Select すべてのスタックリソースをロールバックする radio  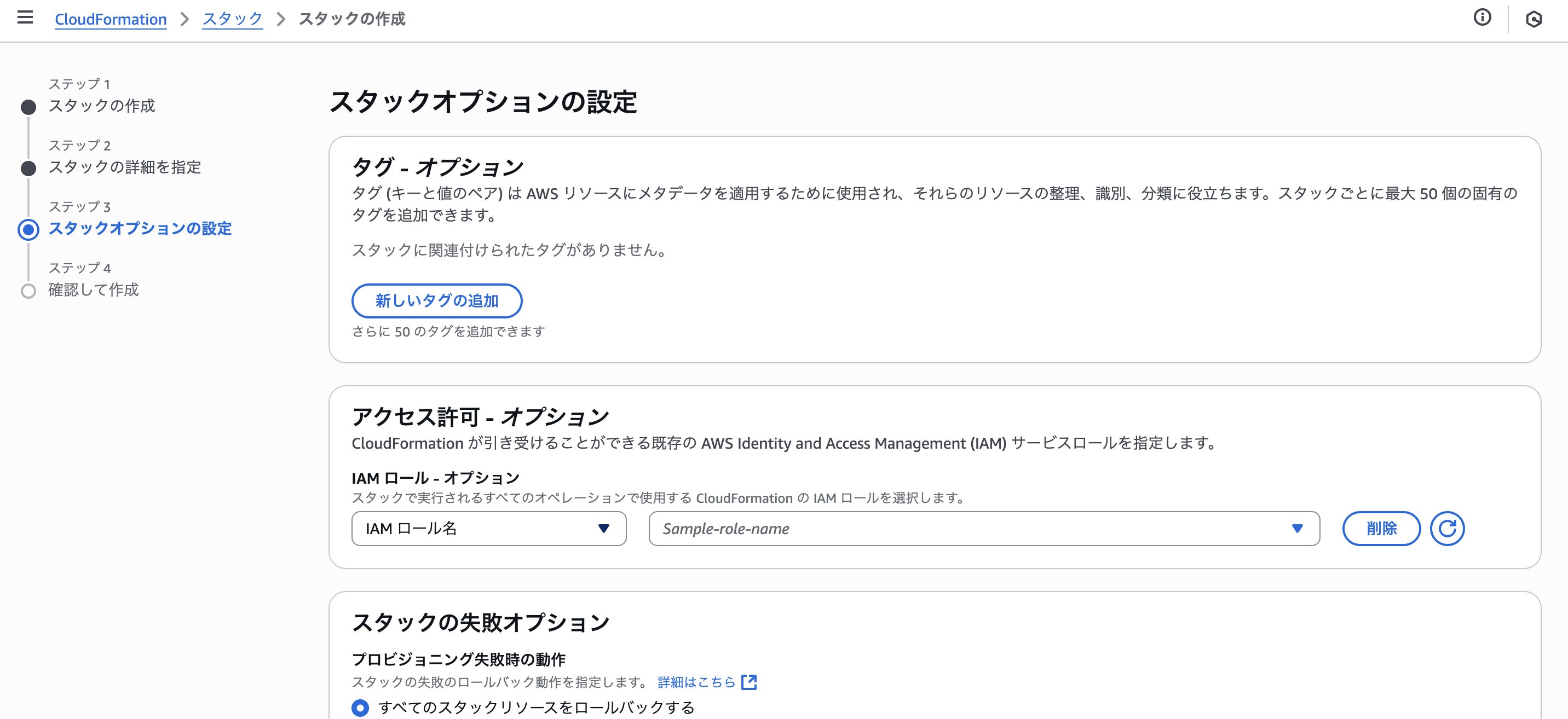point(360,708)
